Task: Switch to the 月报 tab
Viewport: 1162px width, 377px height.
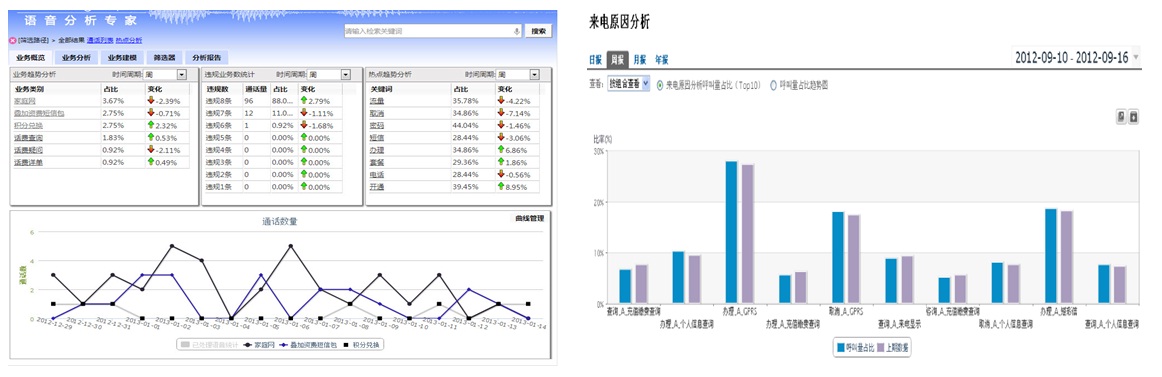Action: [640, 60]
